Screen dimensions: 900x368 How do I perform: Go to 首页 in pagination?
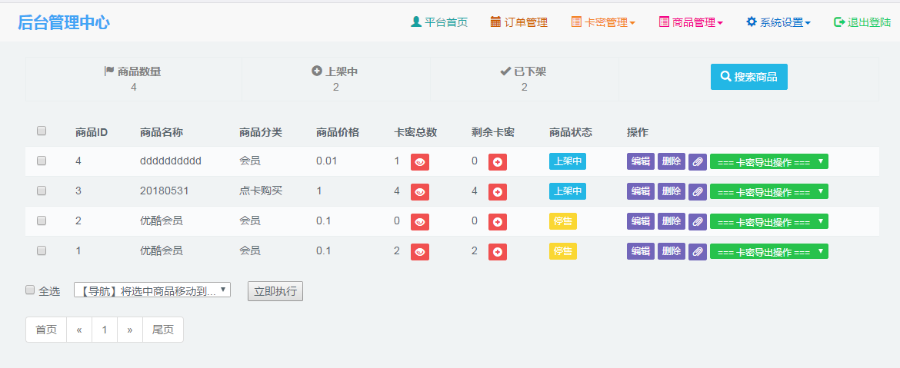click(x=46, y=330)
